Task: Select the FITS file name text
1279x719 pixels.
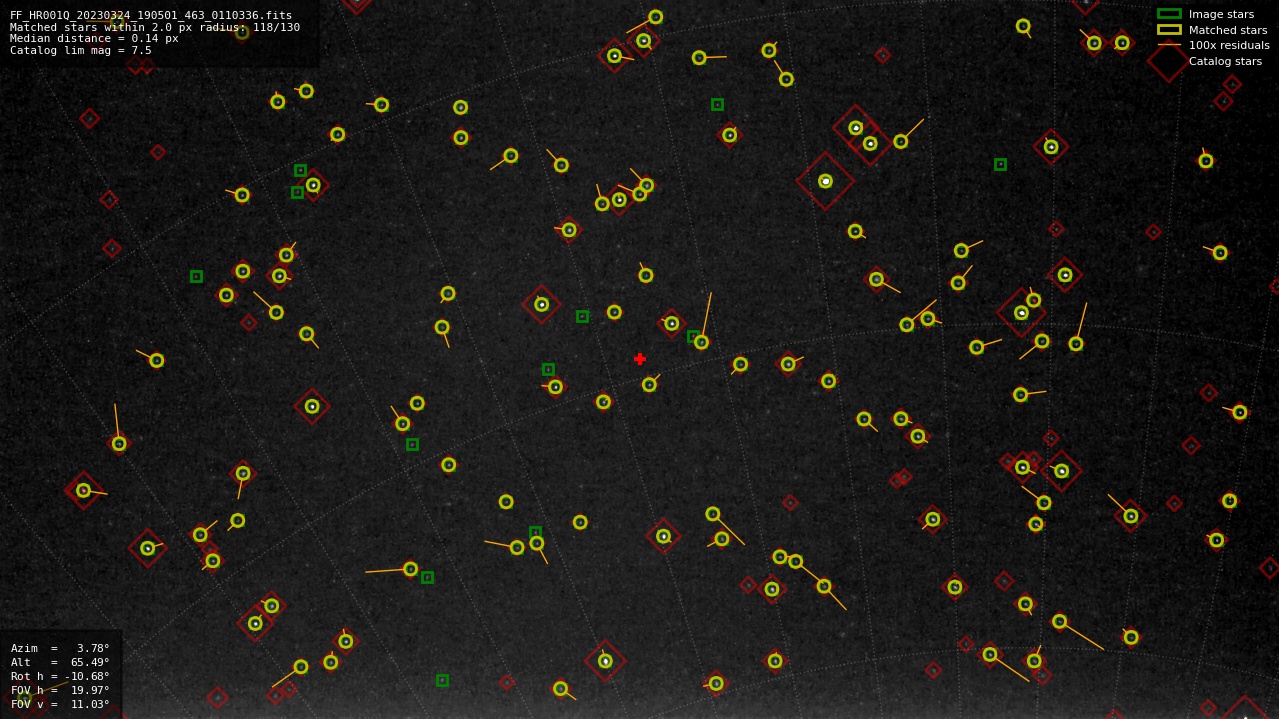Action: click(x=151, y=15)
